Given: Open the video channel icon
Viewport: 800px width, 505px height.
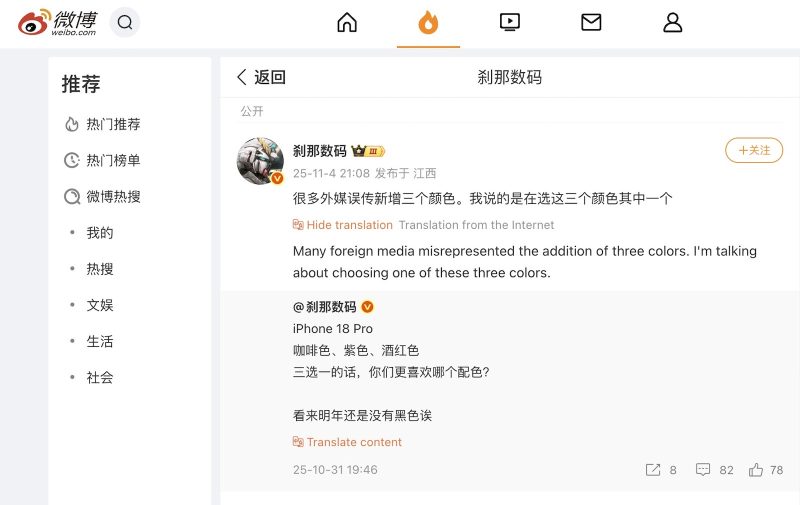Looking at the screenshot, I should 510,22.
